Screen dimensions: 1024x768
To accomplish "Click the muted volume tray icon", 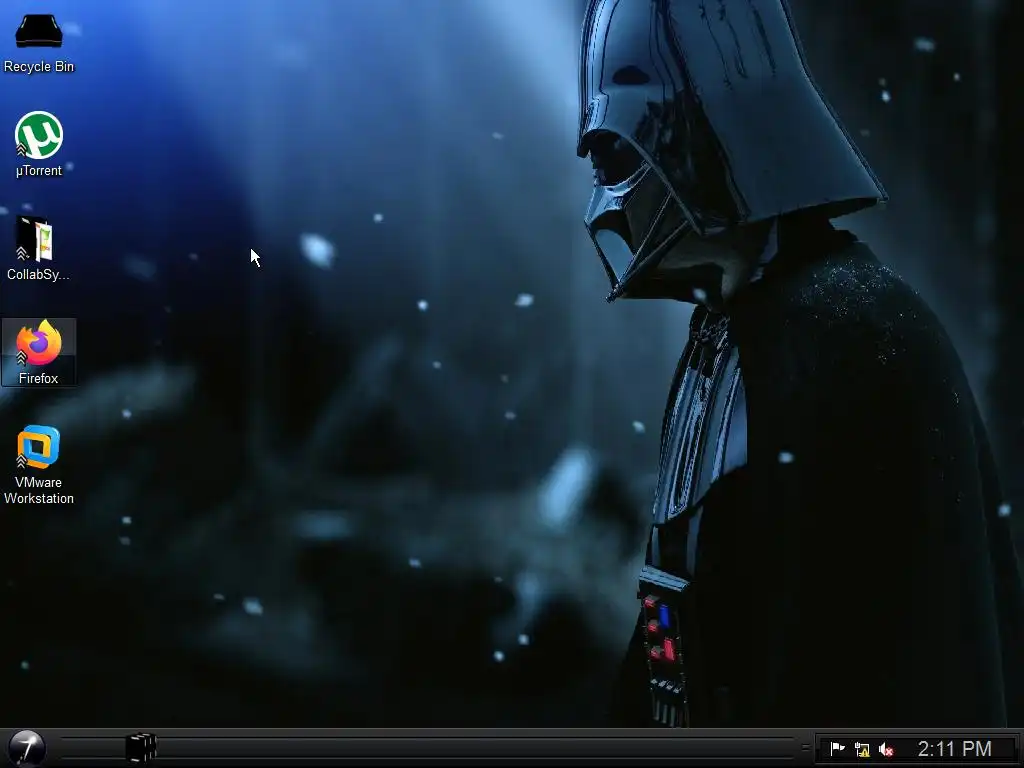I will pos(886,749).
